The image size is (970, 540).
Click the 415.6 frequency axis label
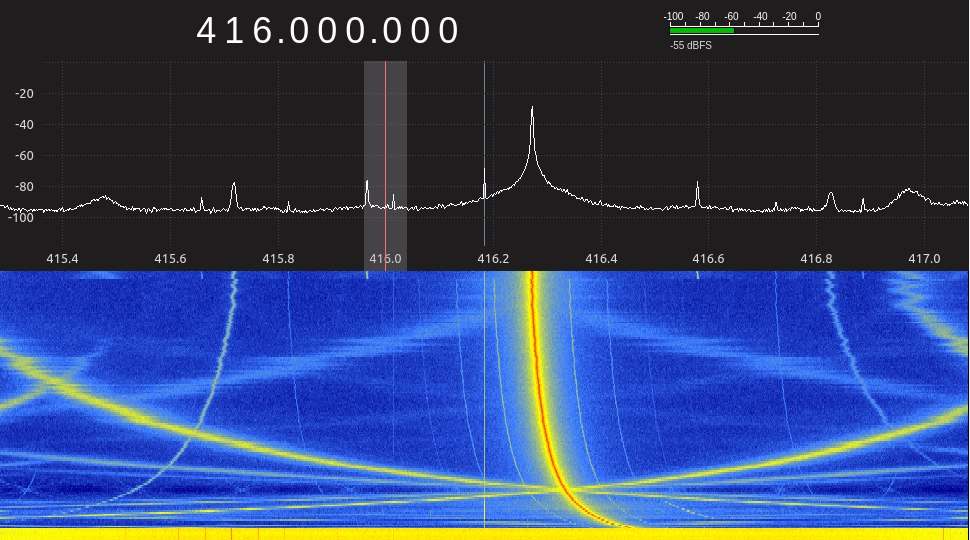click(170, 259)
